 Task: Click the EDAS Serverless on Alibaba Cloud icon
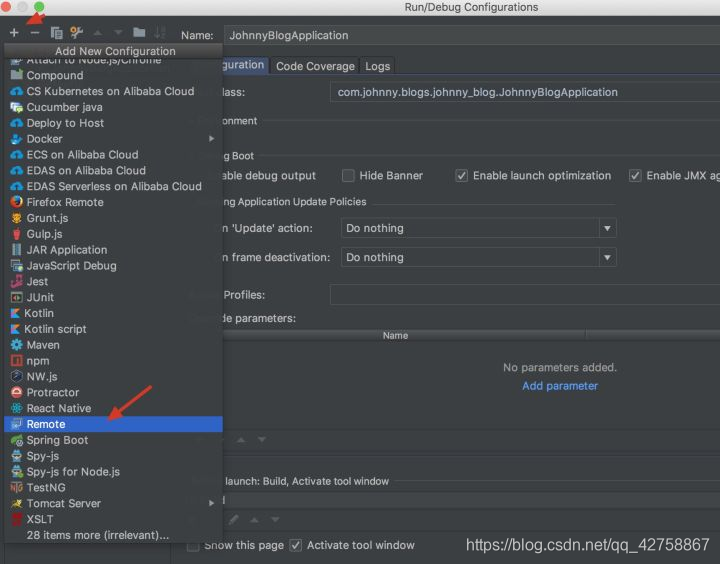[17, 186]
